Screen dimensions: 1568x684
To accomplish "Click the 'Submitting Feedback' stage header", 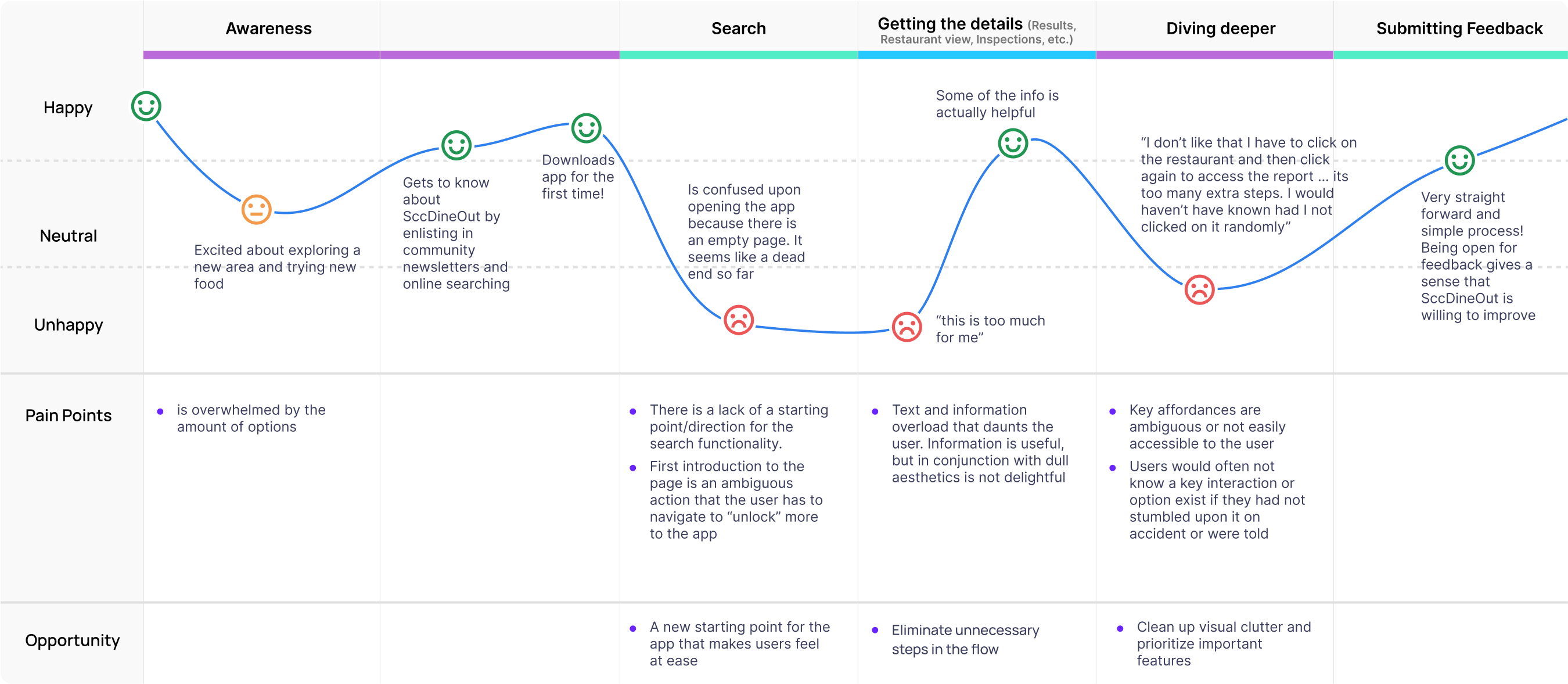I will [1459, 28].
